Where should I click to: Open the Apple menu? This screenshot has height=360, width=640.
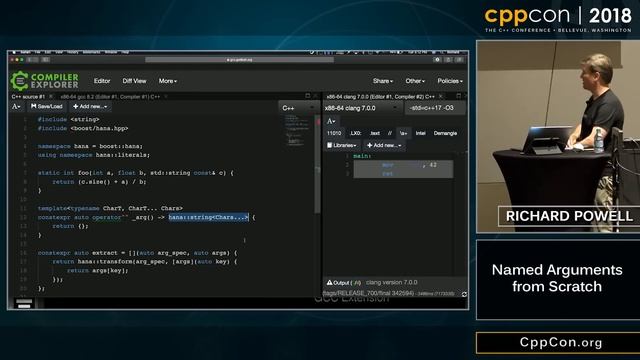click(x=13, y=52)
